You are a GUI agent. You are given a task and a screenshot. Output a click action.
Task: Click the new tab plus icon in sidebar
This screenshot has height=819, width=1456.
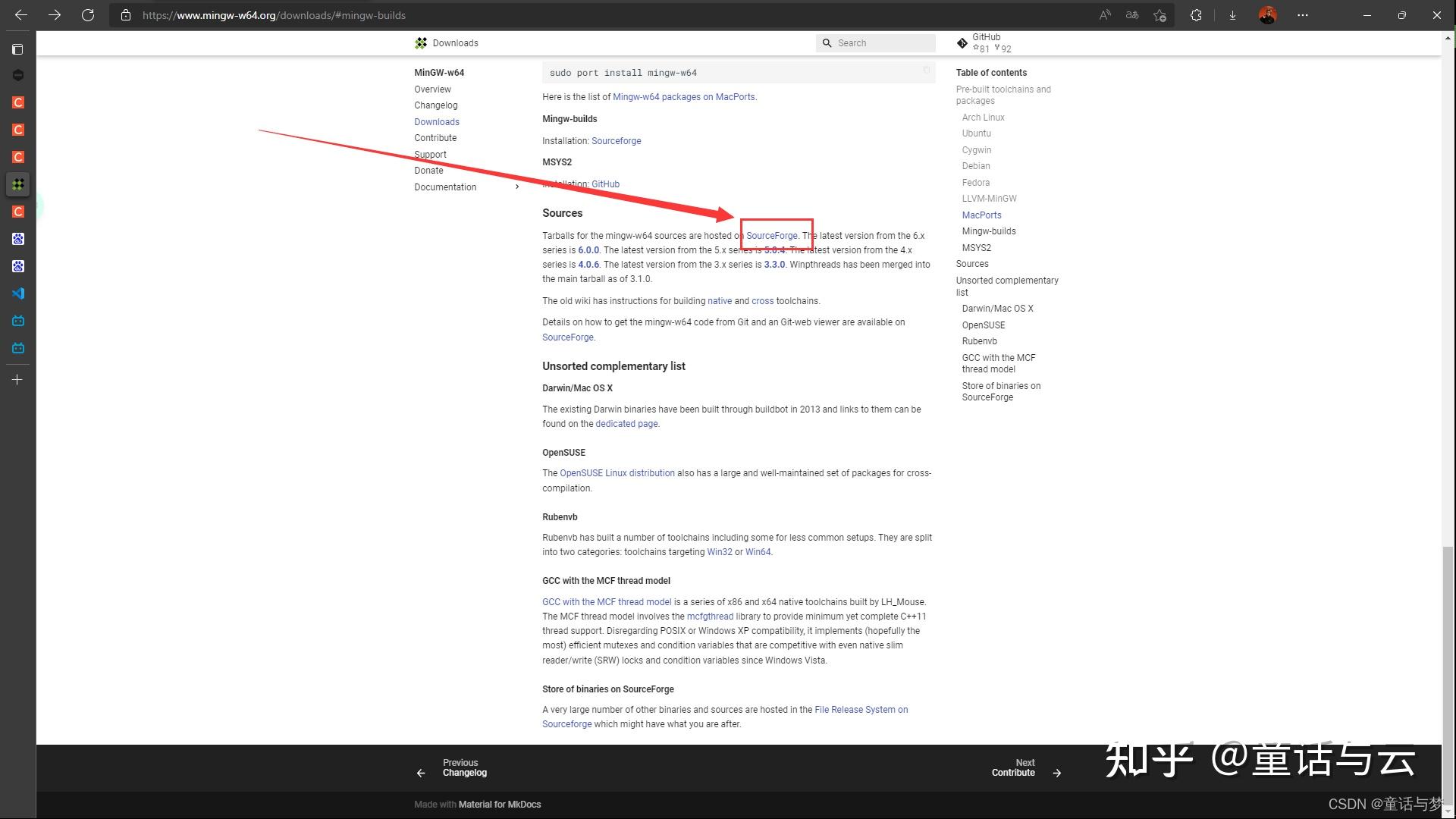[17, 379]
